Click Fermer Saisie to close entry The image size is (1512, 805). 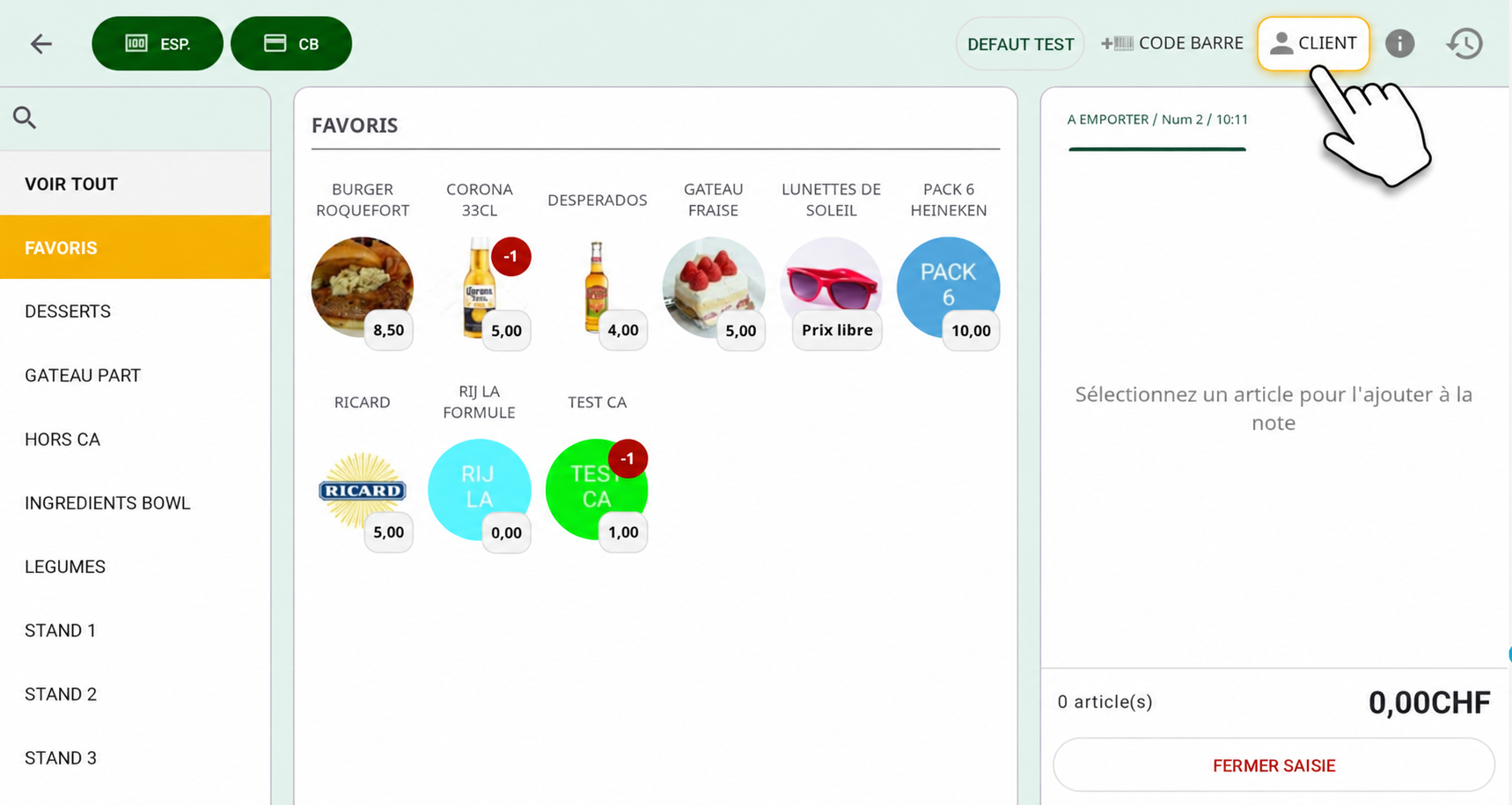[1273, 765]
